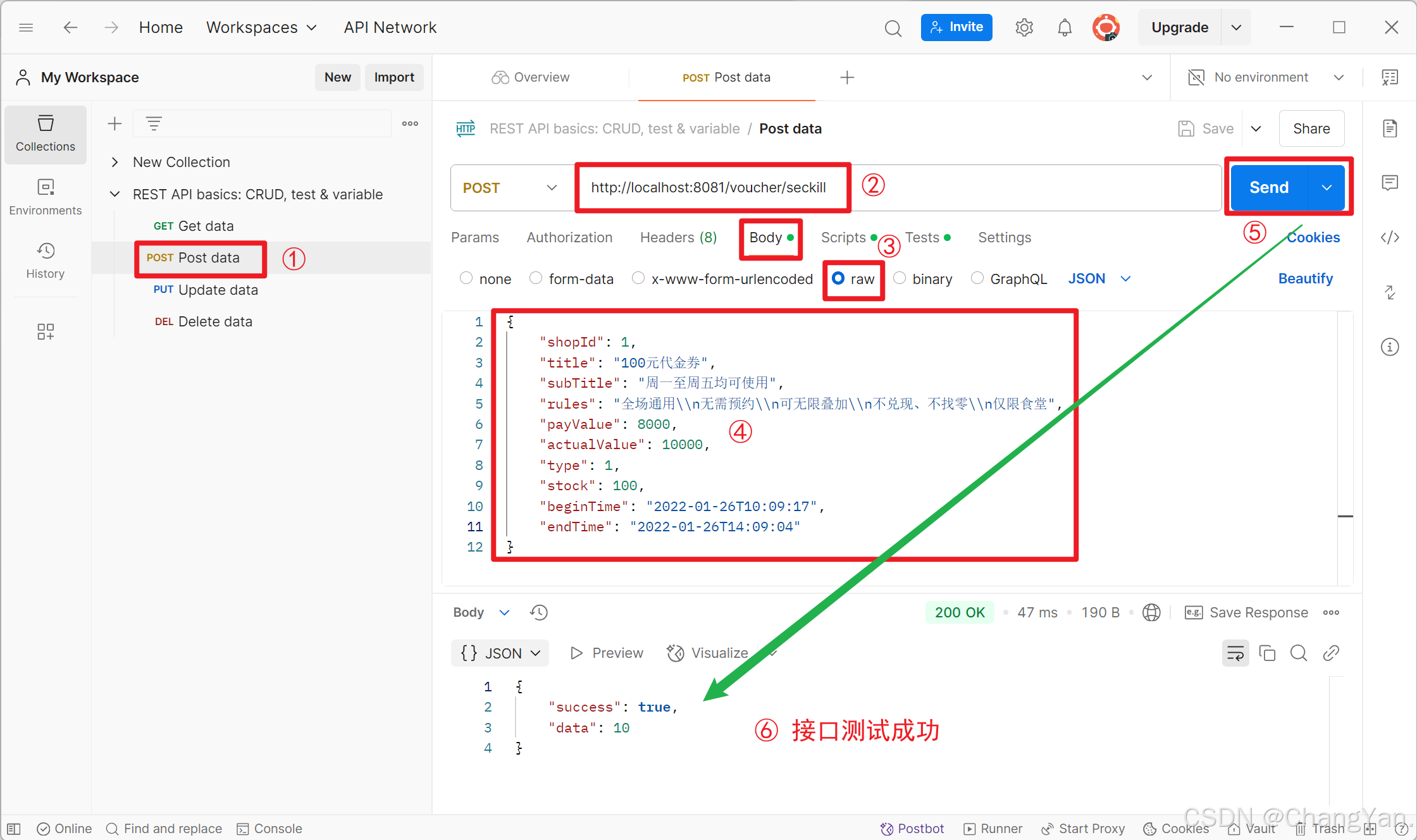Switch to the Authorization tab
The width and height of the screenshot is (1417, 840).
click(569, 237)
